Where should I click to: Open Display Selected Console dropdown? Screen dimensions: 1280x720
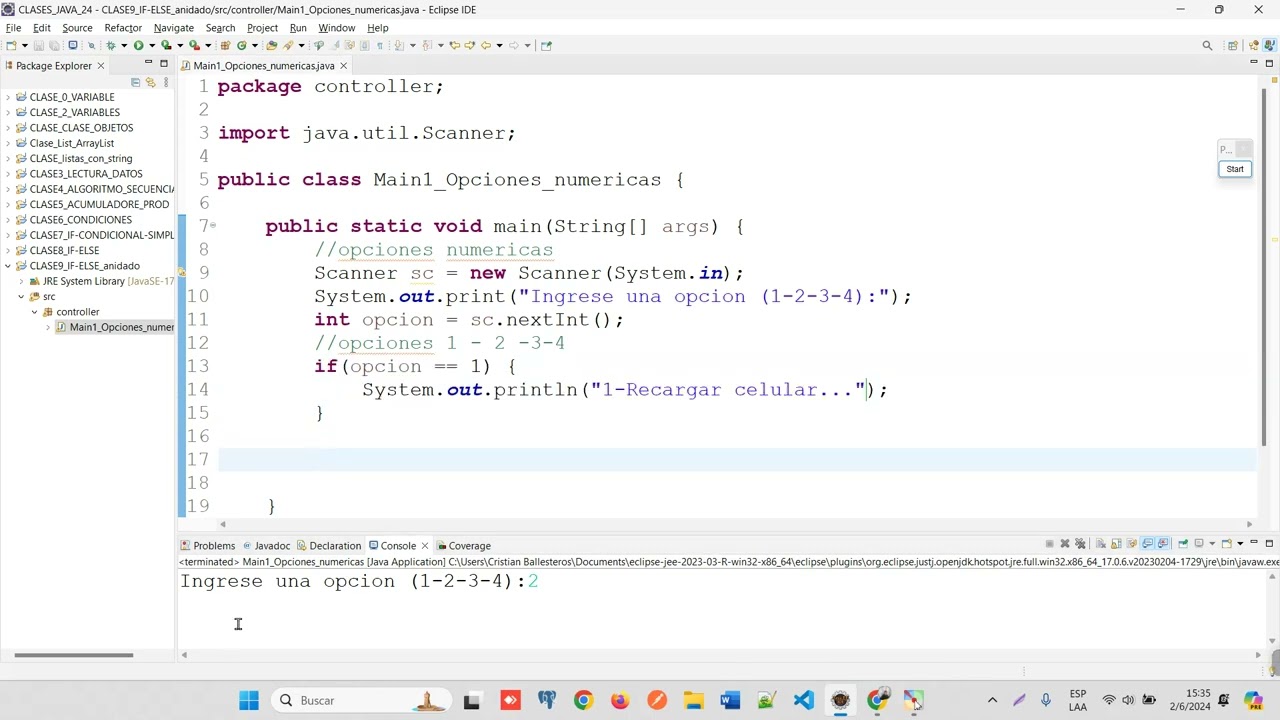pos(1212,544)
